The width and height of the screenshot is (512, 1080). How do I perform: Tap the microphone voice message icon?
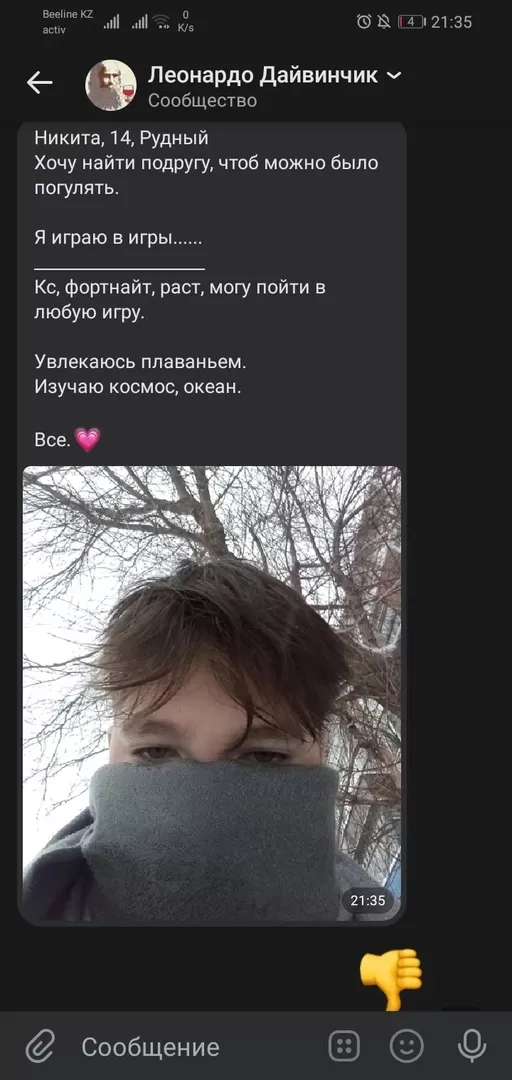472,1047
